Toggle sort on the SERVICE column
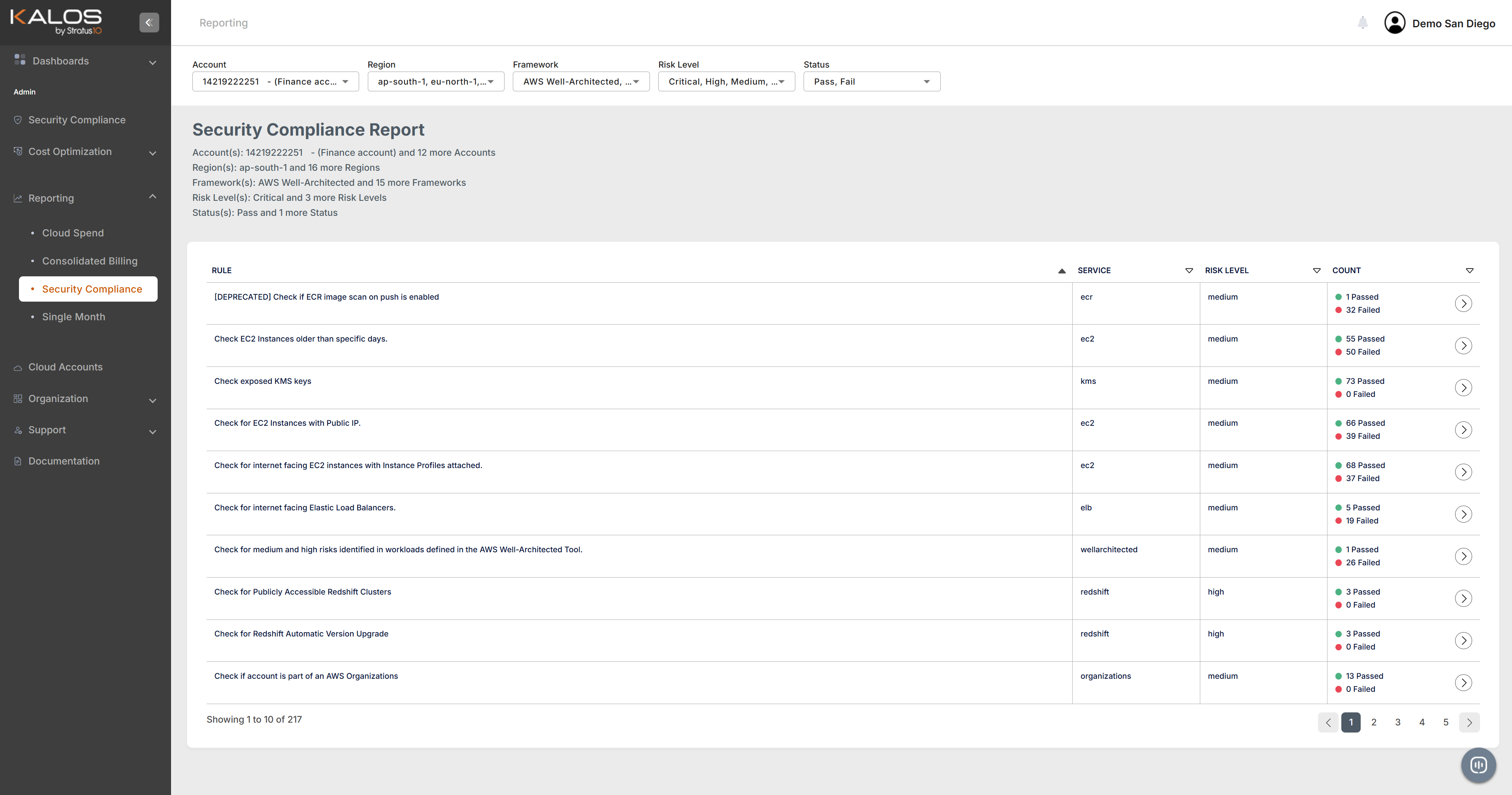1512x795 pixels. click(1188, 271)
